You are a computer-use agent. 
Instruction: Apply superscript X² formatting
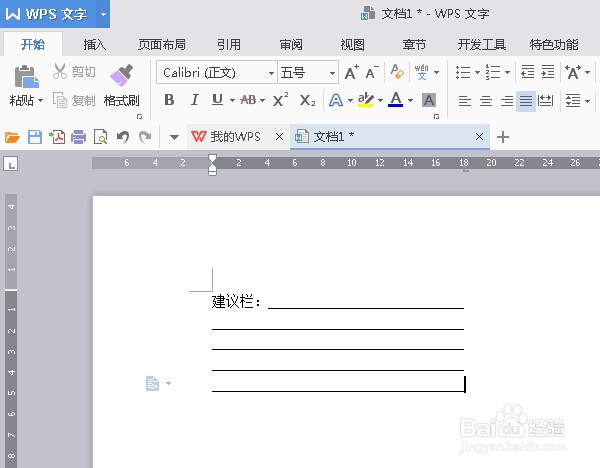280,100
